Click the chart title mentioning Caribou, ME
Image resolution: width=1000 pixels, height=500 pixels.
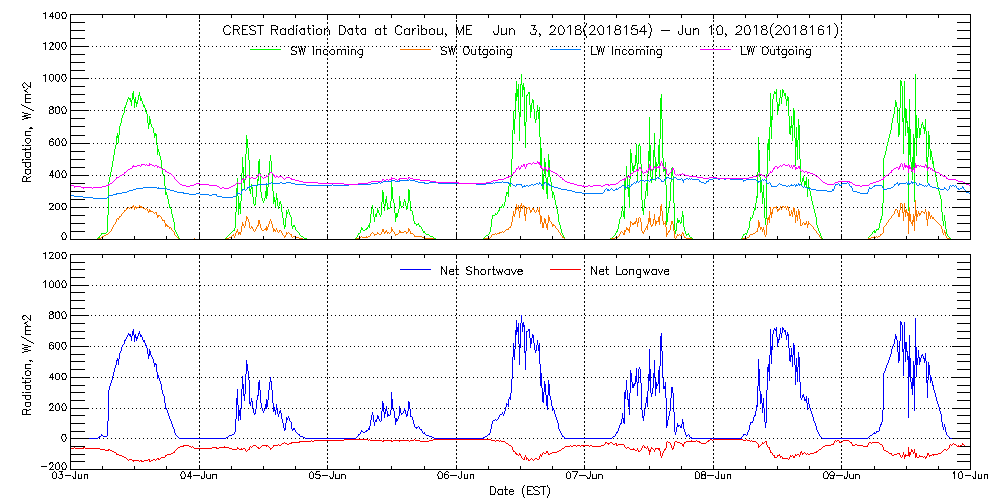[x=530, y=31]
